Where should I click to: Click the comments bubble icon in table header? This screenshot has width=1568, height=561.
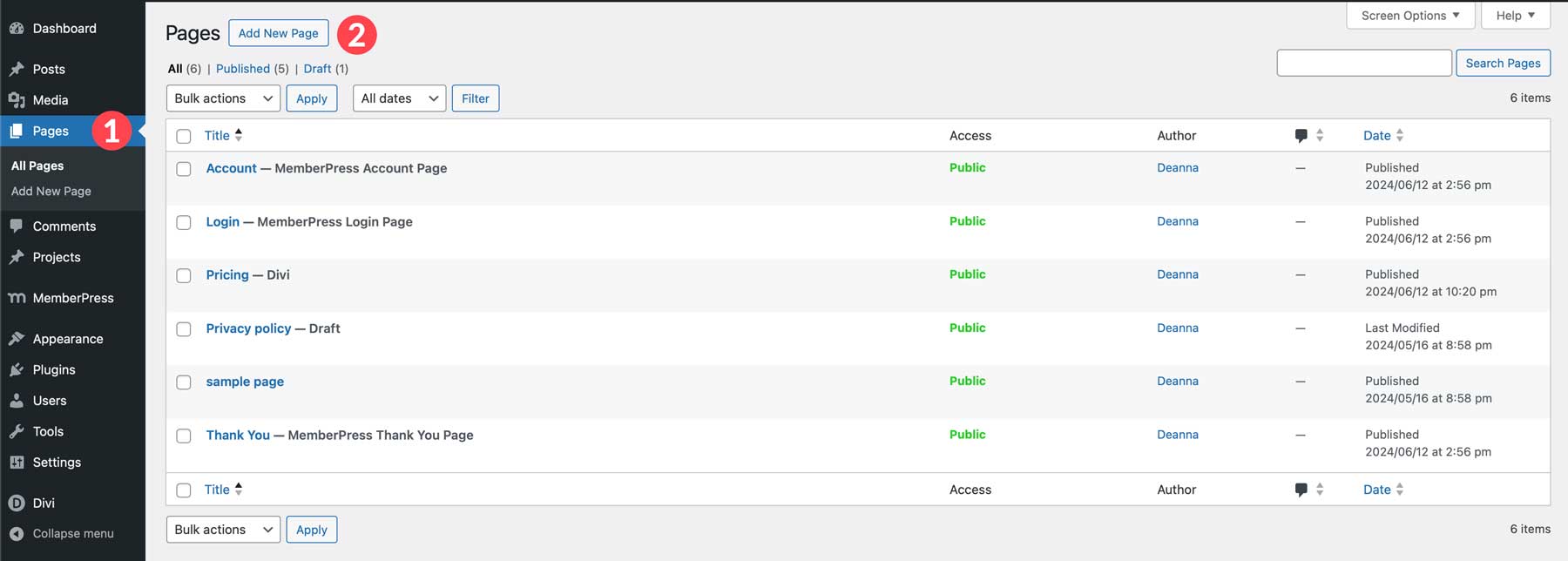pos(1301,135)
